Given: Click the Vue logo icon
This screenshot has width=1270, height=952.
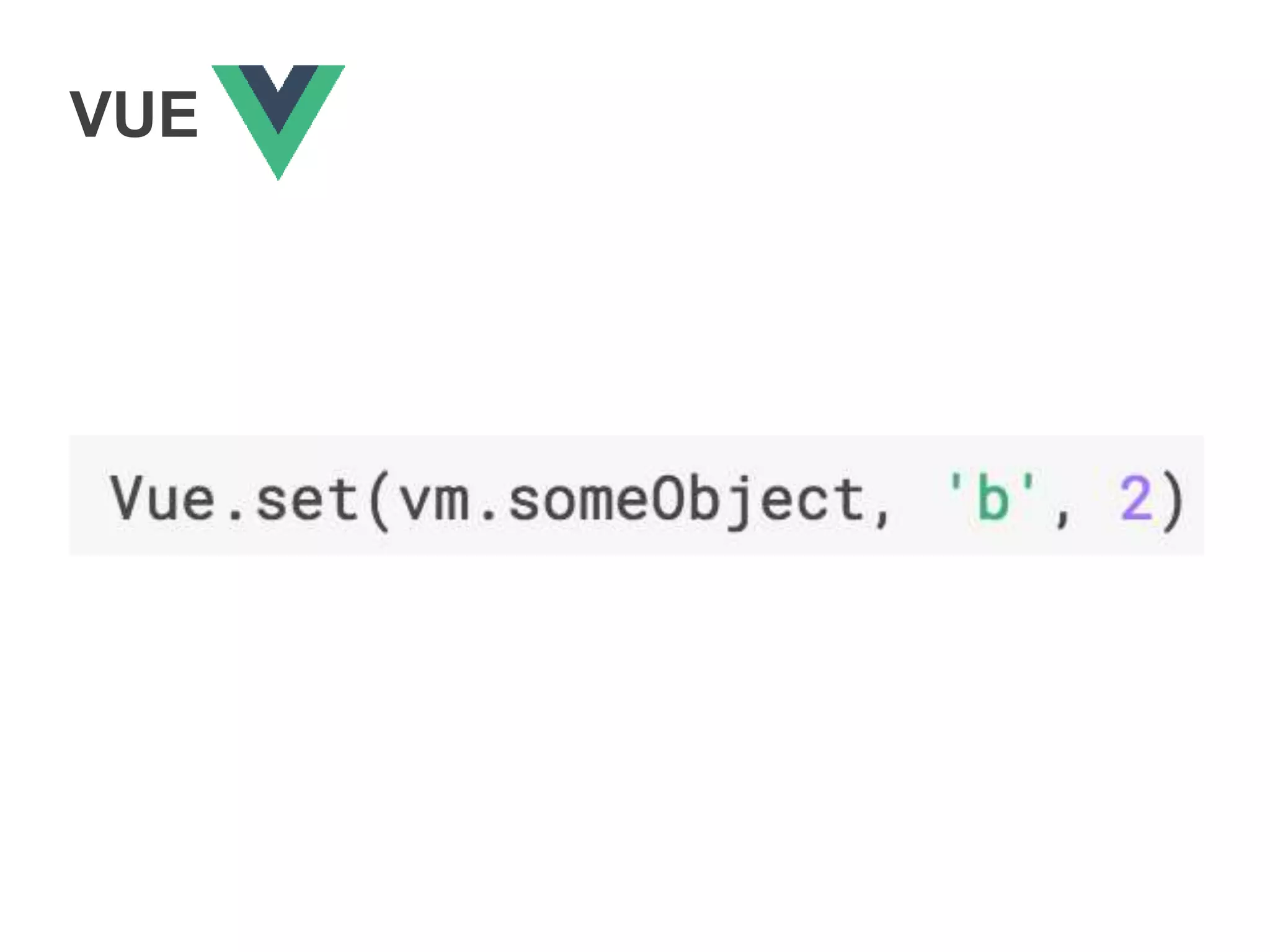Looking at the screenshot, I should [278, 122].
